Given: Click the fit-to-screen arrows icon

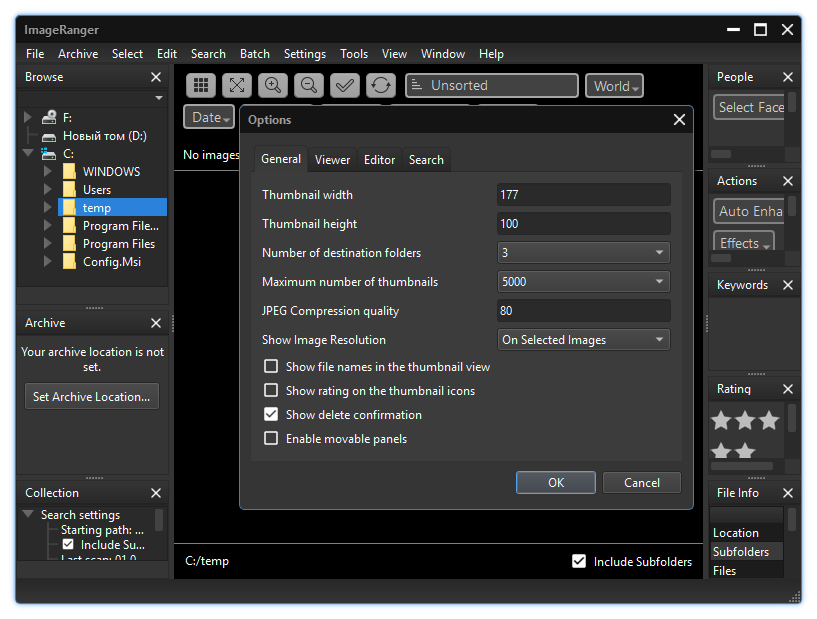Looking at the screenshot, I should [236, 86].
